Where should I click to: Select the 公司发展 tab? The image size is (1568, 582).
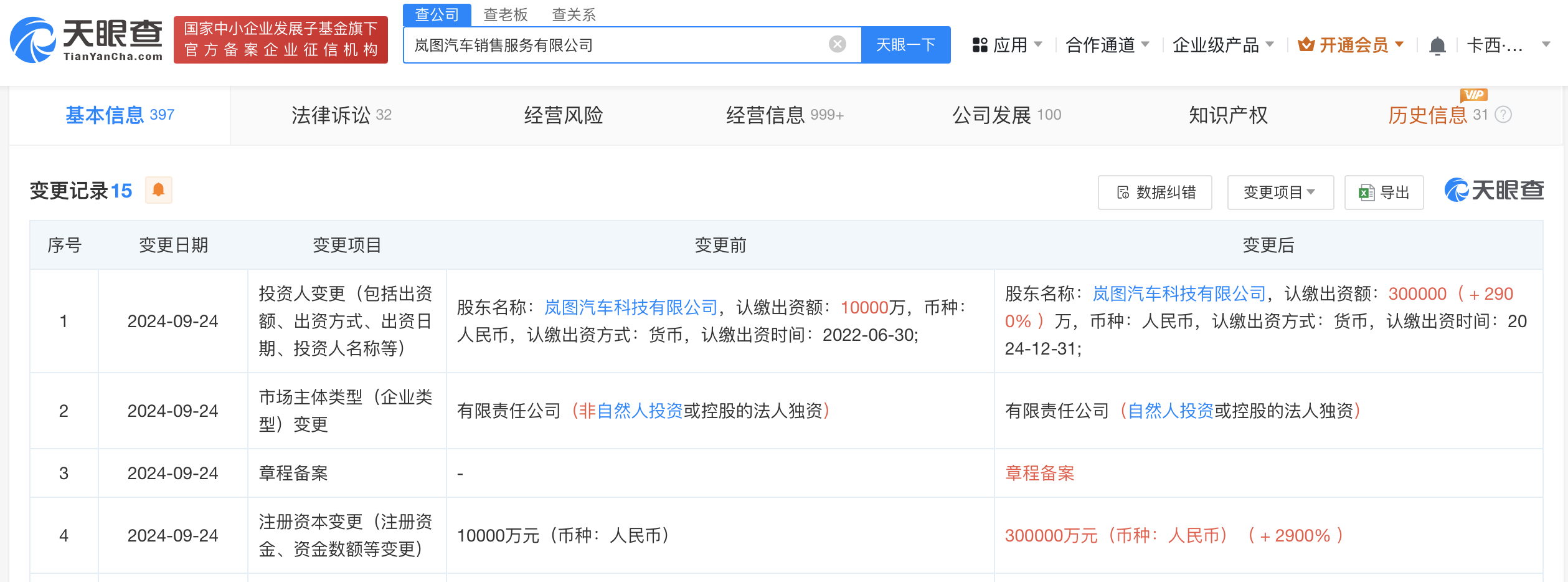(x=1007, y=115)
